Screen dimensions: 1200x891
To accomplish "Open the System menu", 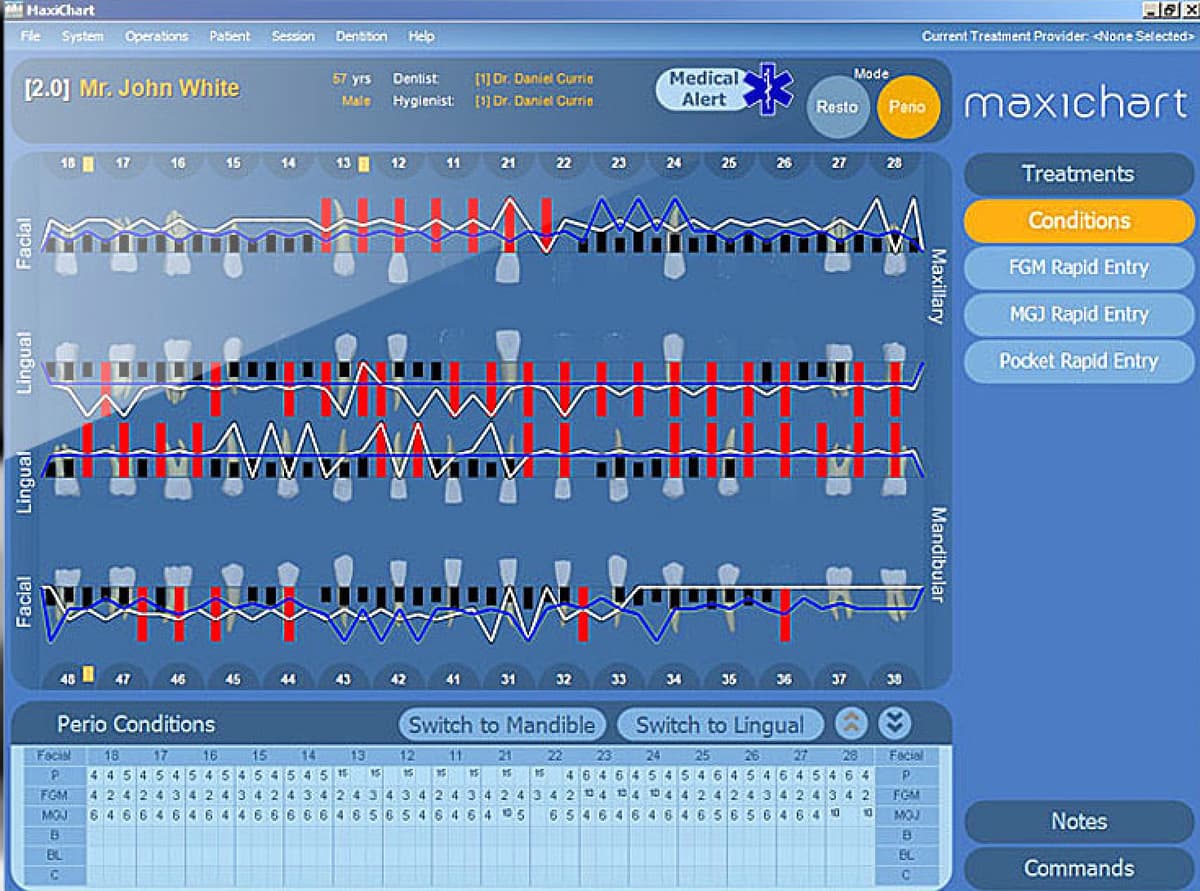I will (82, 36).
